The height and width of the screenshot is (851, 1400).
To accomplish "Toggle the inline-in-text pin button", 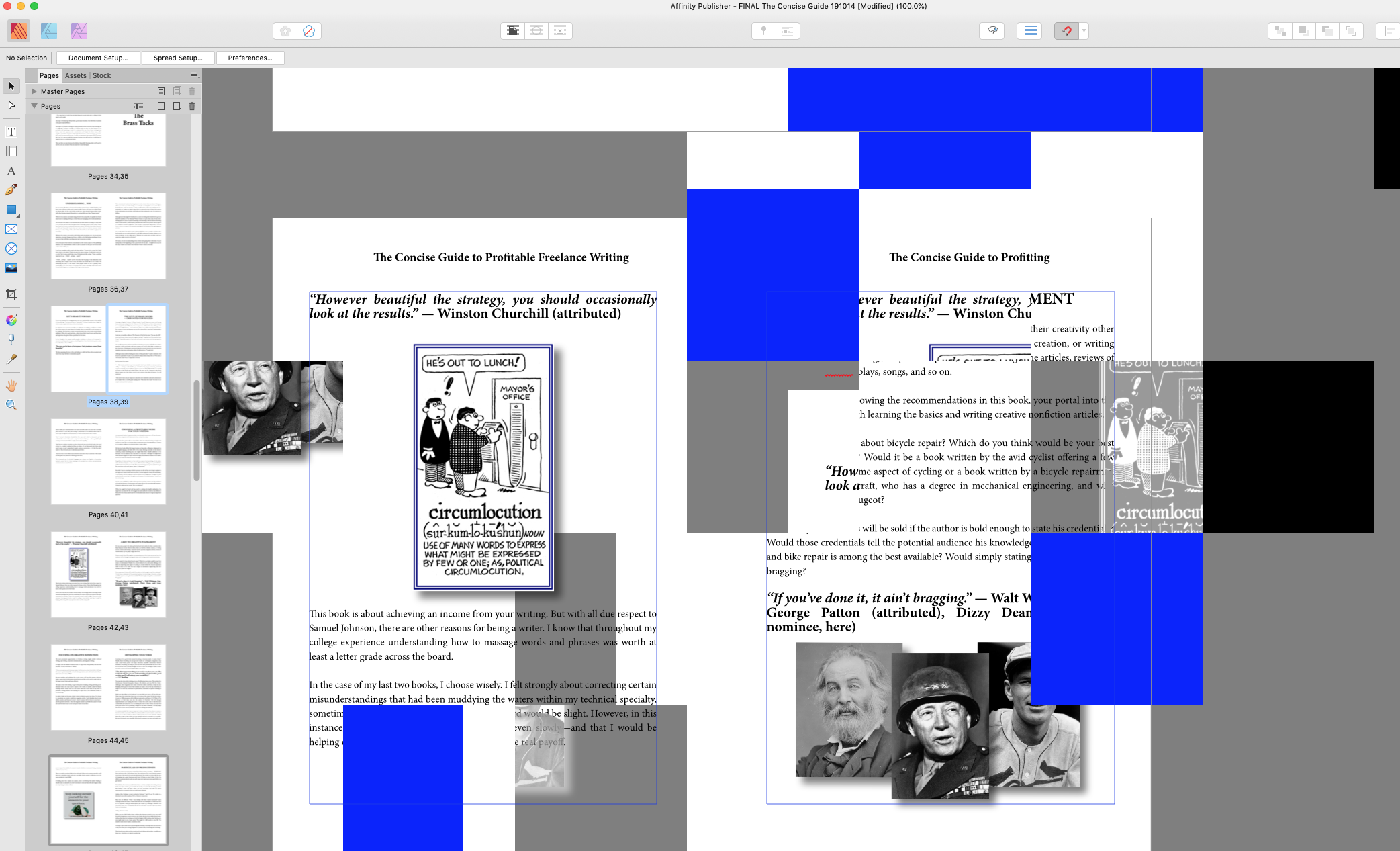I will [x=788, y=30].
